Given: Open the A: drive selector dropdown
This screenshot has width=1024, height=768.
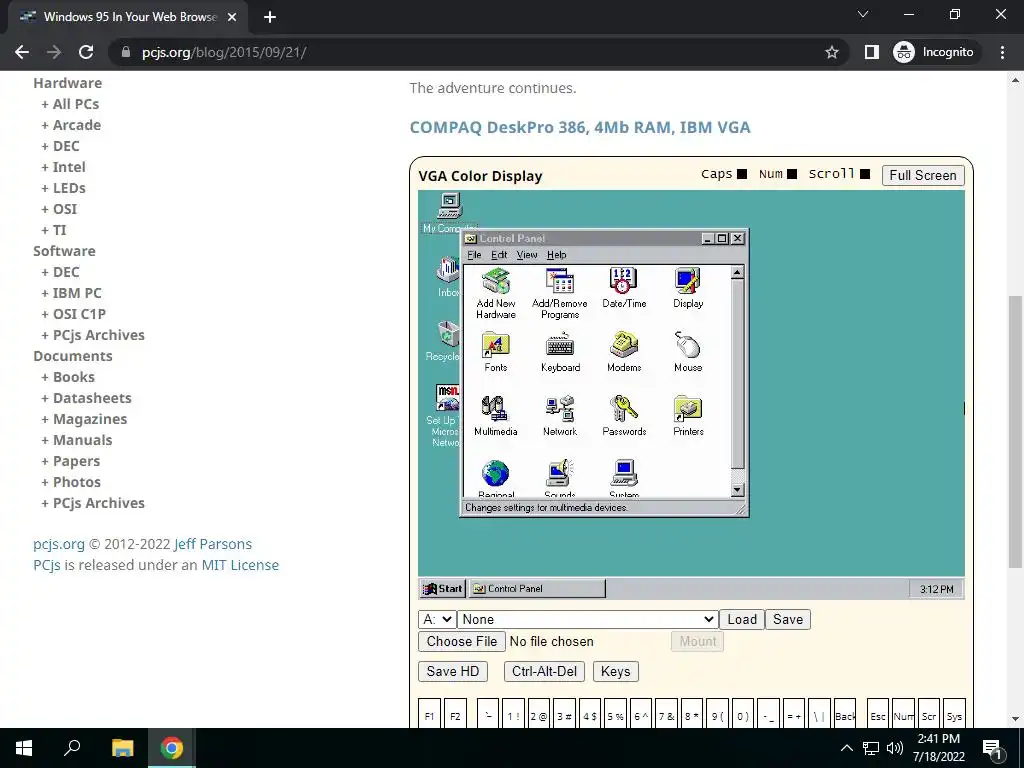Looking at the screenshot, I should pyautogui.click(x=437, y=619).
